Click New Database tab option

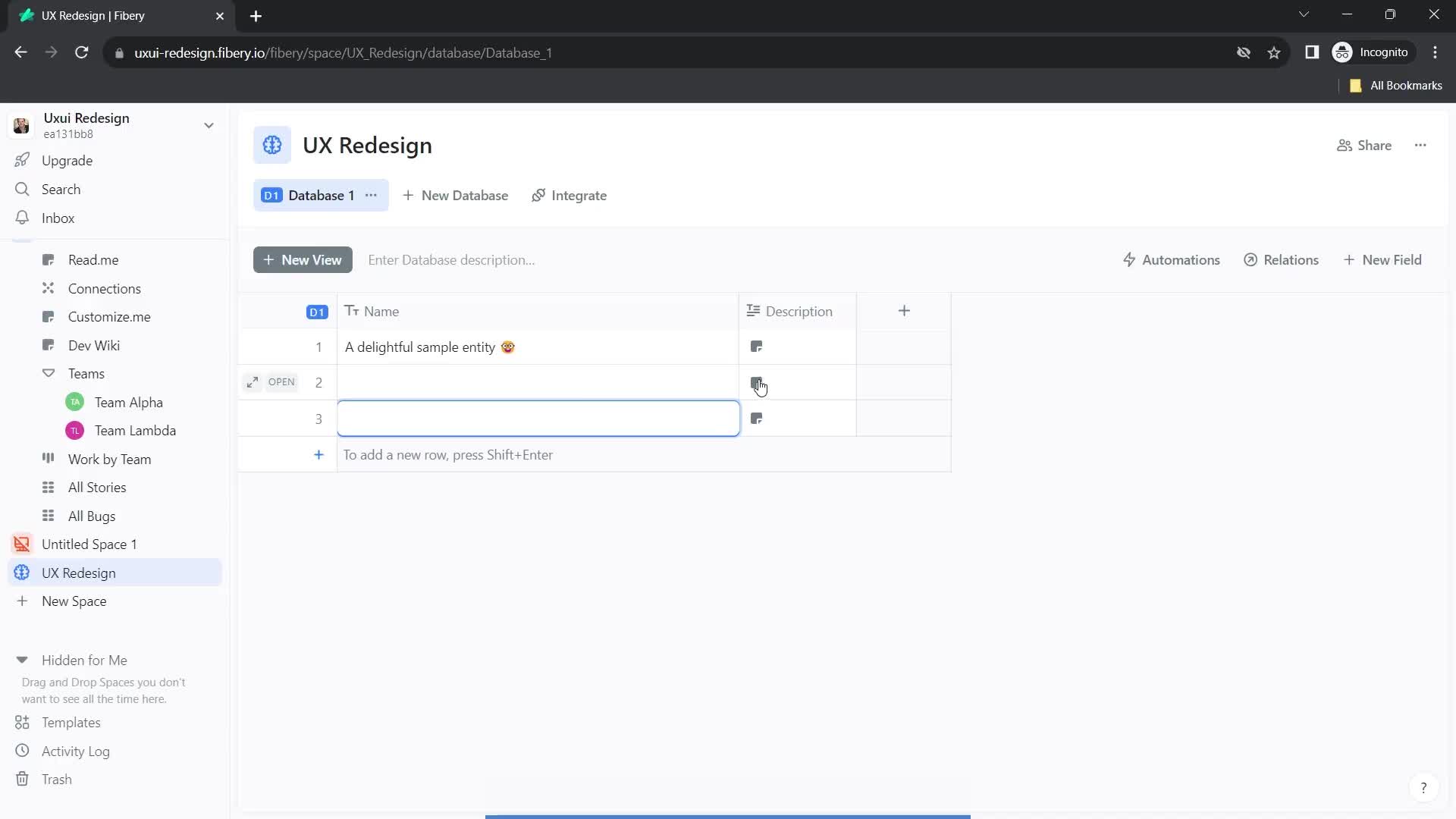(455, 195)
